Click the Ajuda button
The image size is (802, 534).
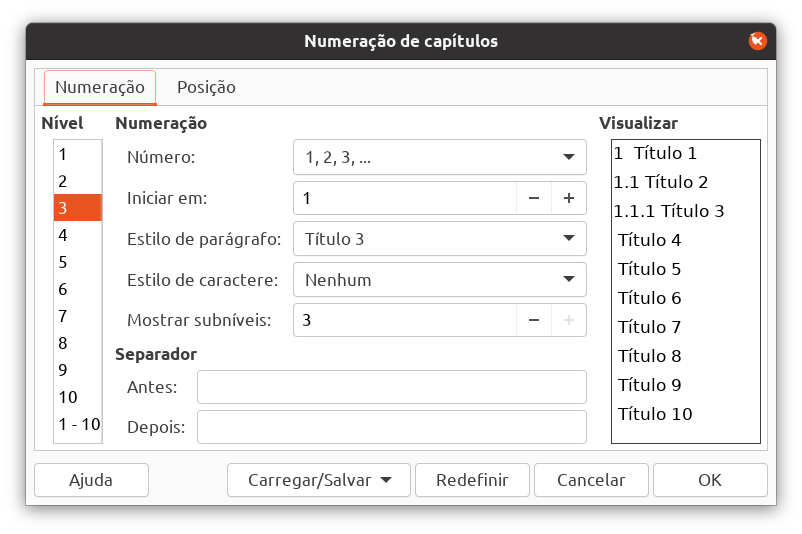coord(92,480)
